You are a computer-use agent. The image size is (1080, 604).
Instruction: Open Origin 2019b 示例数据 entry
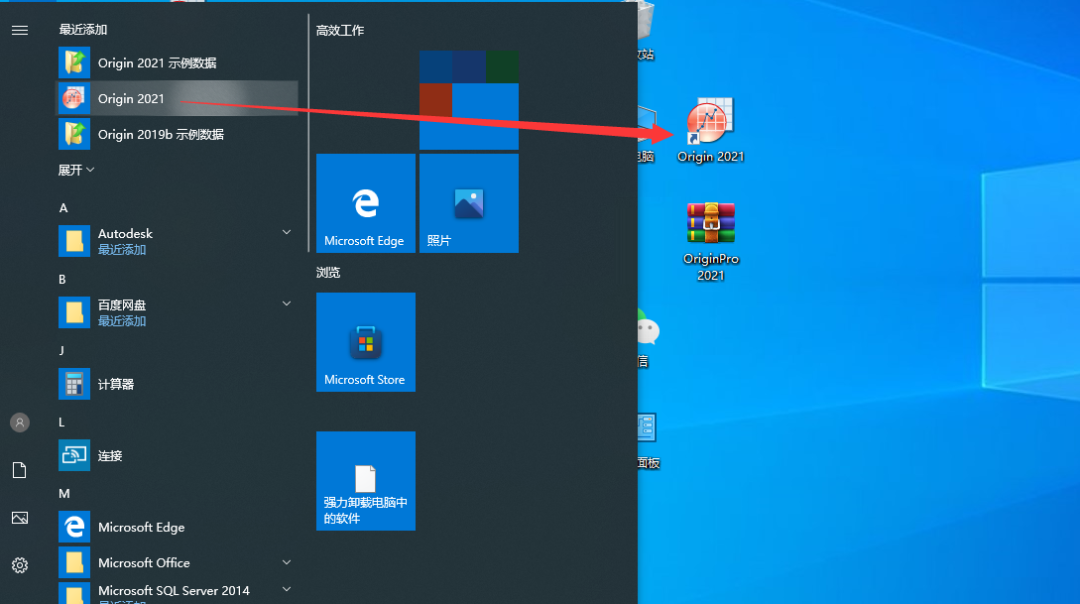pos(160,134)
